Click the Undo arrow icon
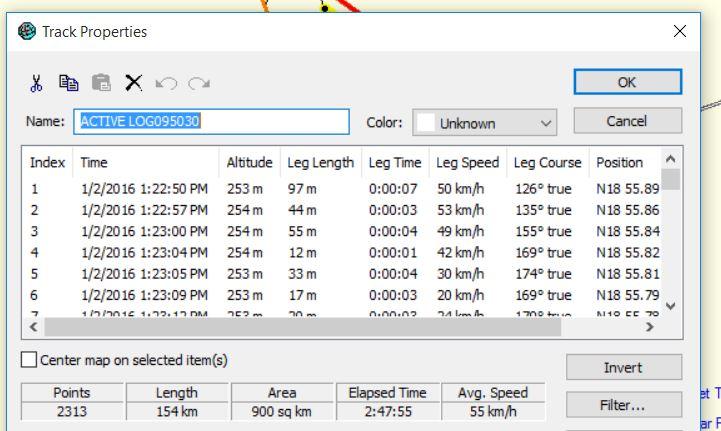The height and width of the screenshot is (431, 721). 166,83
